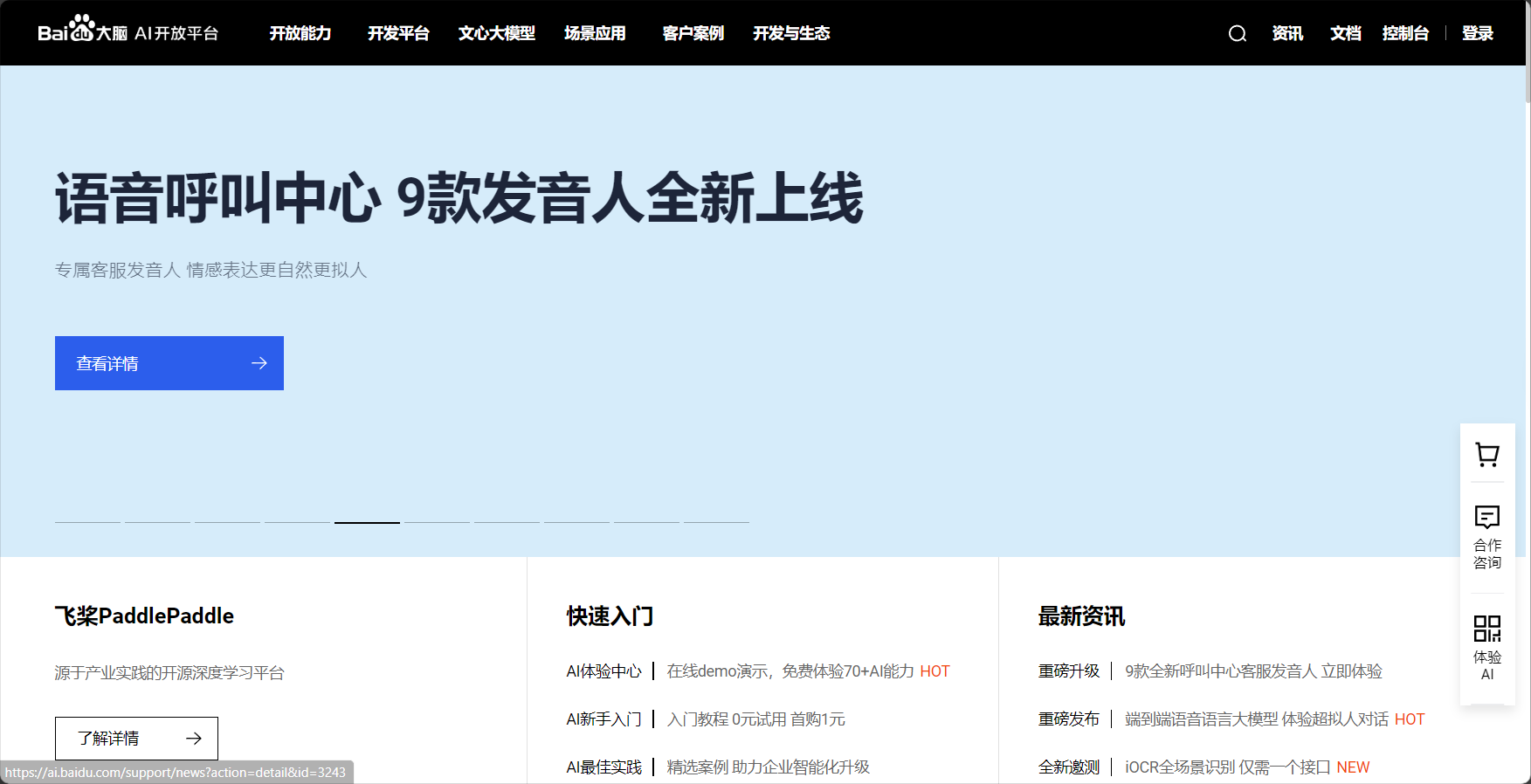Viewport: 1531px width, 784px height.
Task: Click the 最新资讯 heading
Action: point(1081,616)
